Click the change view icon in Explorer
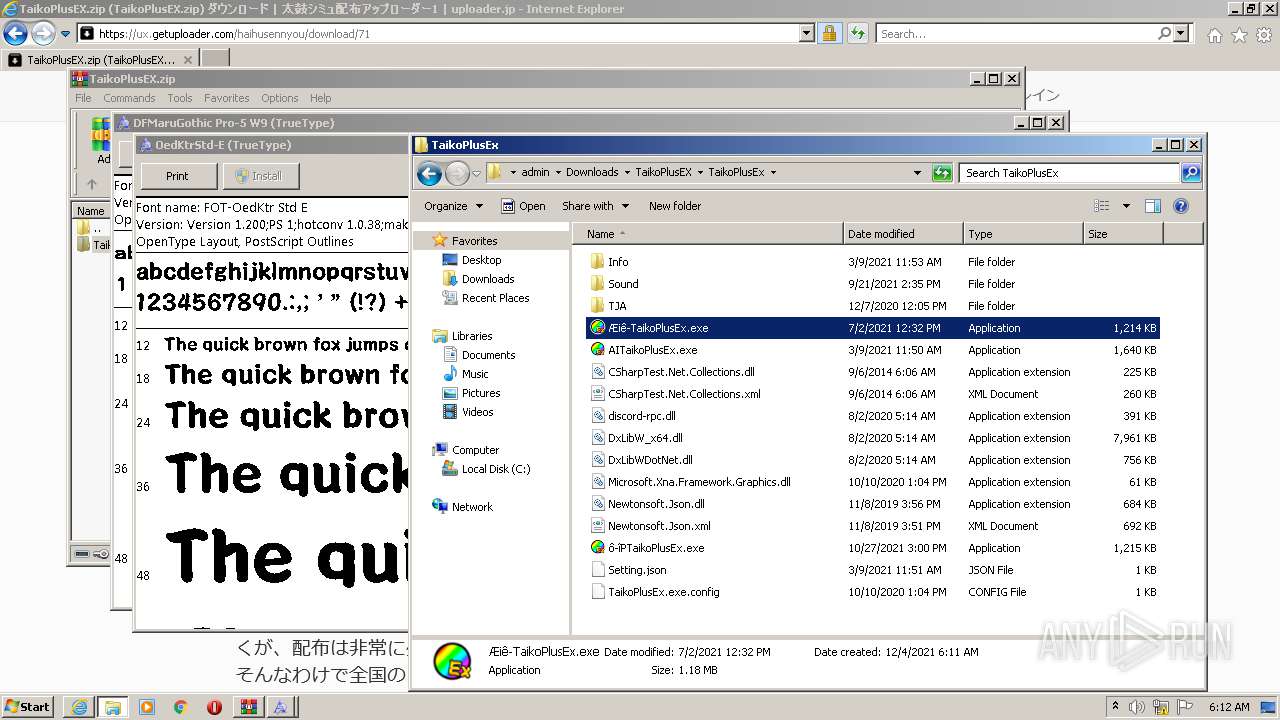 [1102, 206]
